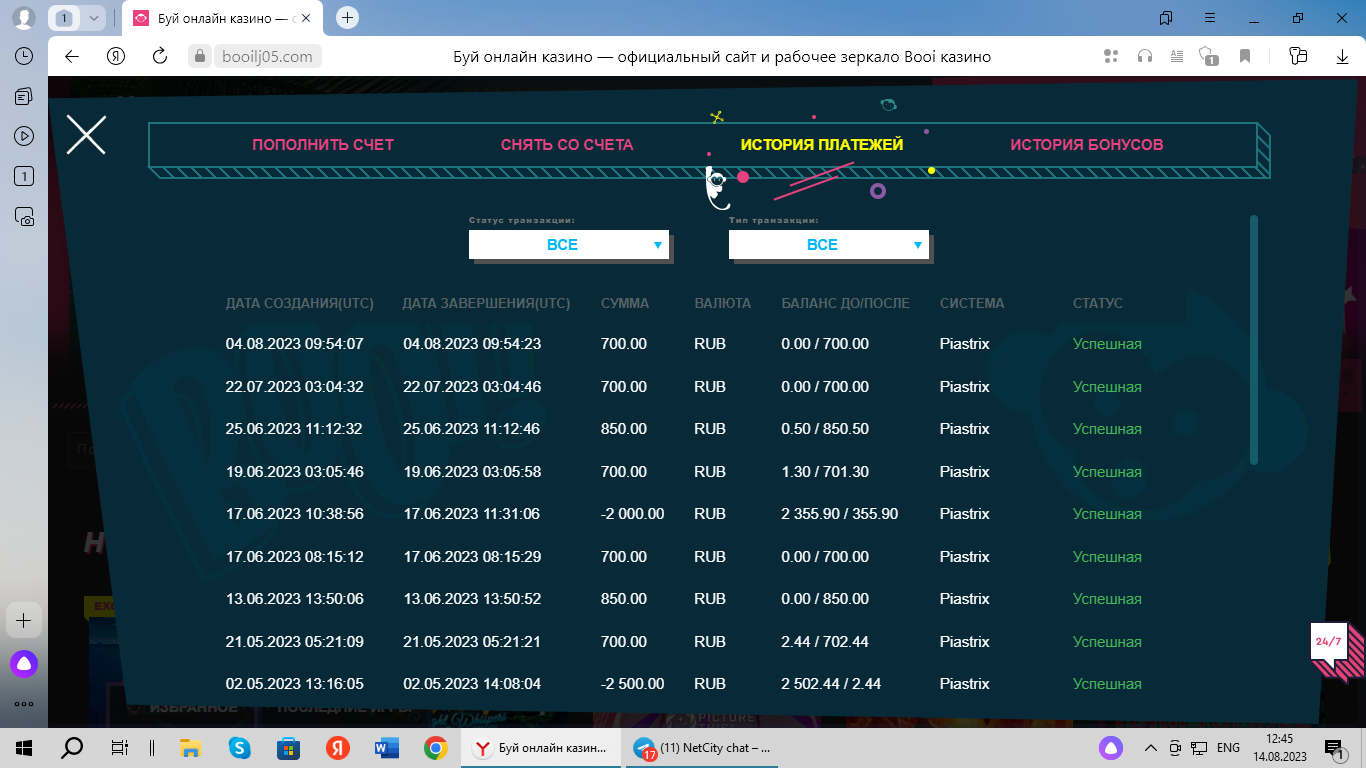
Task: Add a sidebar item with the plus button
Action: [x=24, y=620]
